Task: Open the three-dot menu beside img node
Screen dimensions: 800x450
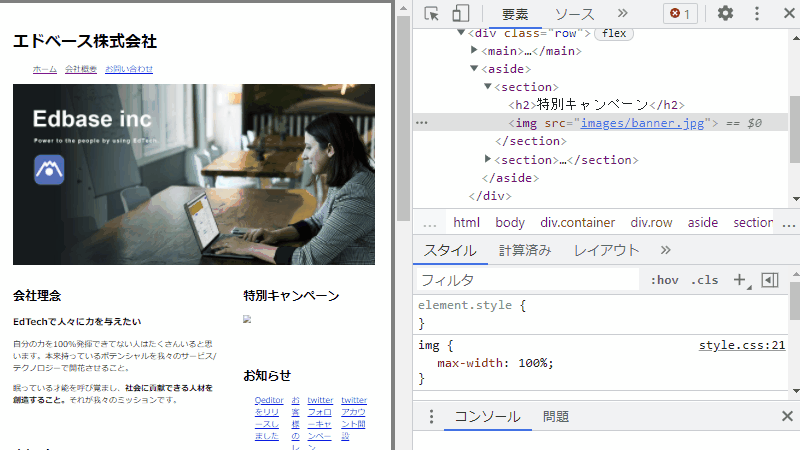Action: pyautogui.click(x=421, y=123)
